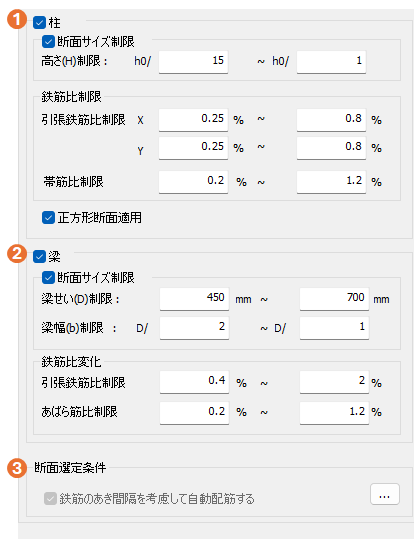The image size is (419, 547).
Task: Click 梁せい(D)制限 maximum field 700 mm
Action: pos(334,299)
